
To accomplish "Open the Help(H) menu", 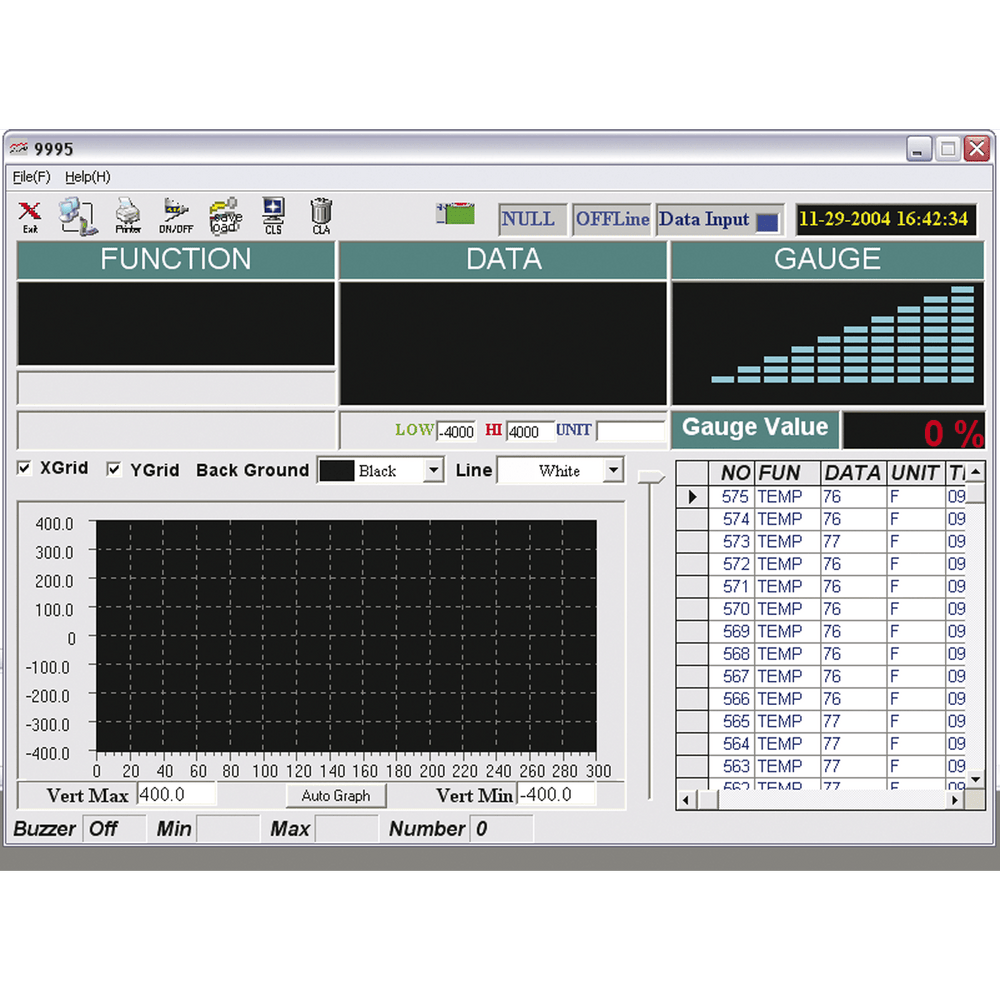I will tap(87, 177).
